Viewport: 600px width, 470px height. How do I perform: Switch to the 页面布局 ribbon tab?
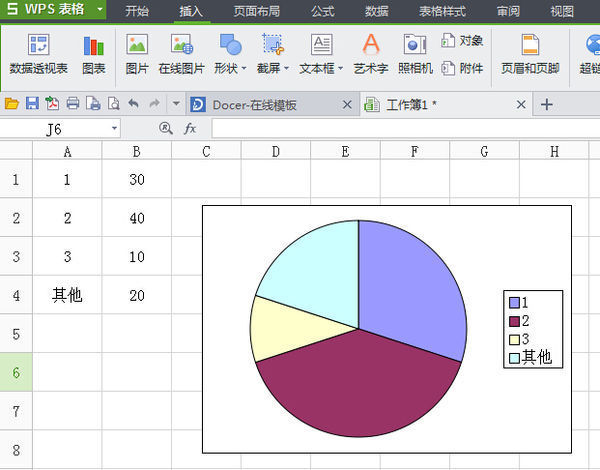tap(257, 11)
